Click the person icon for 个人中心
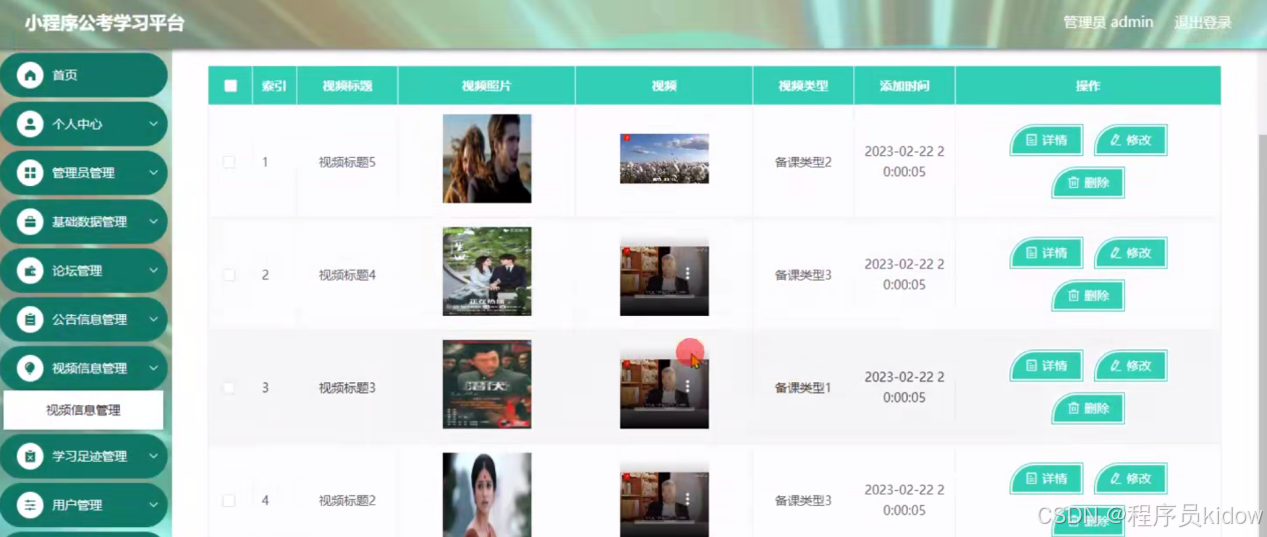This screenshot has height=537, width=1267. coord(31,124)
